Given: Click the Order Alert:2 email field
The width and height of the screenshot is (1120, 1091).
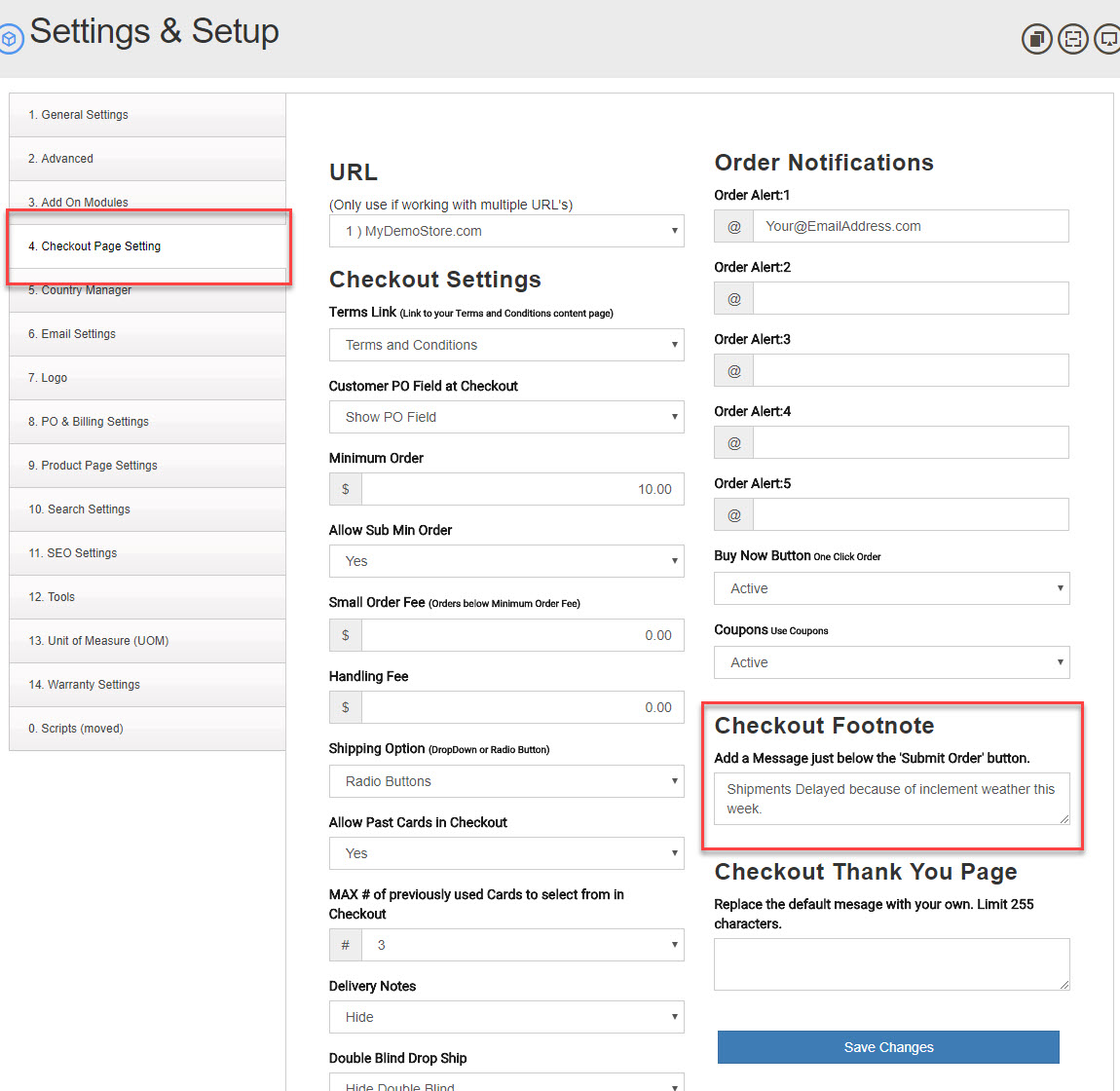Looking at the screenshot, I should click(910, 298).
